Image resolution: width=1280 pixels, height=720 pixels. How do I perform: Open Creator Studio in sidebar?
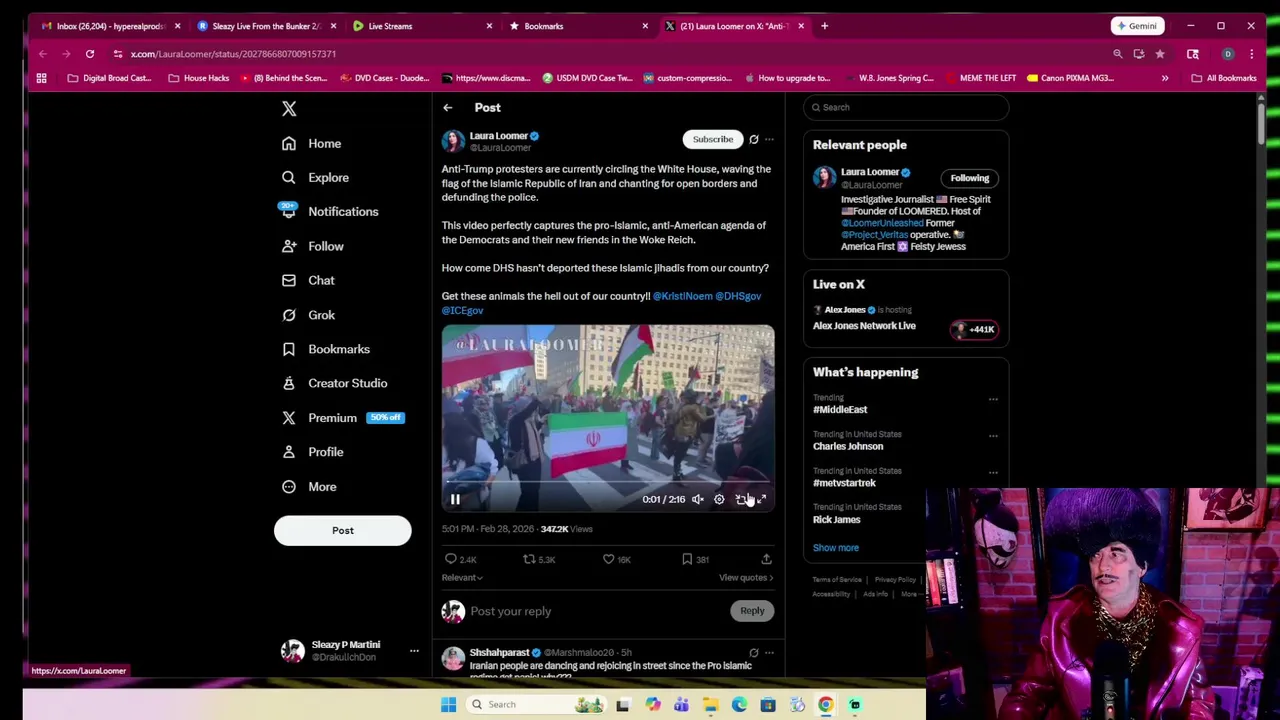tap(335, 383)
